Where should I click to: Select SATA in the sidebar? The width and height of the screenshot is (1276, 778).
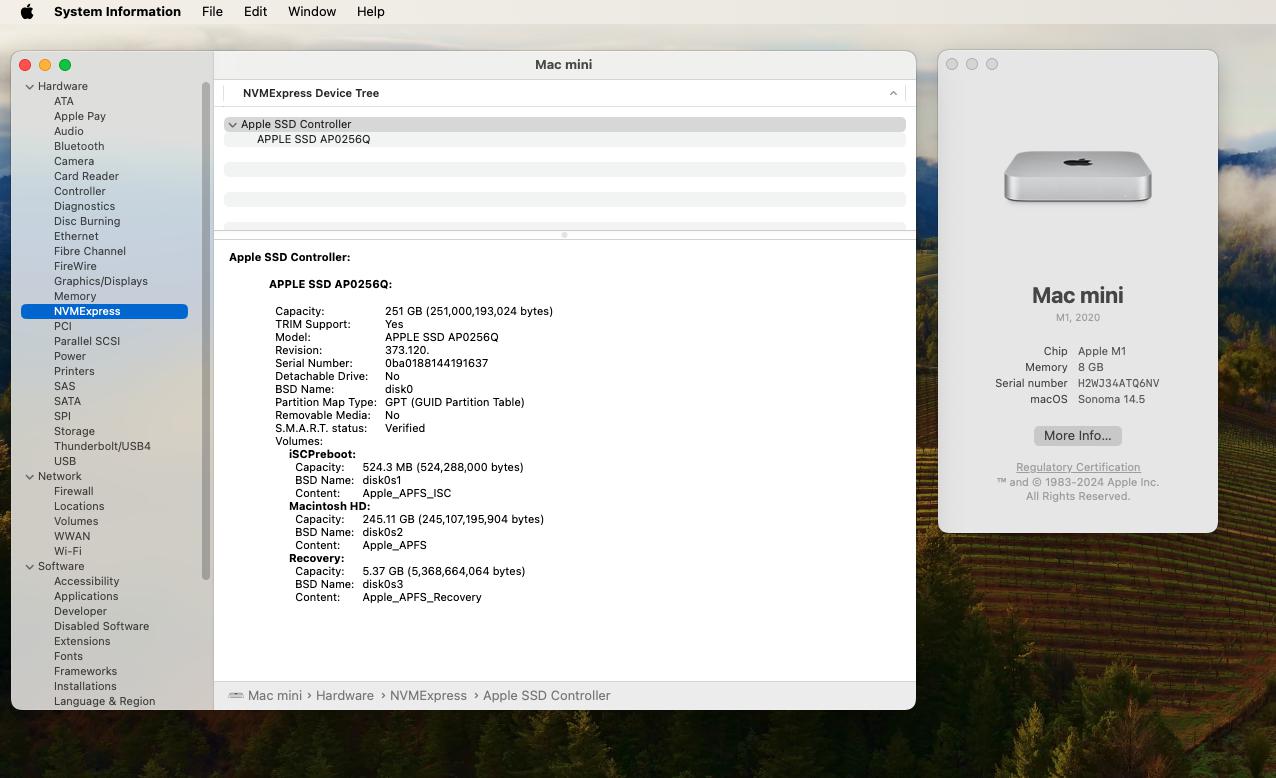68,401
